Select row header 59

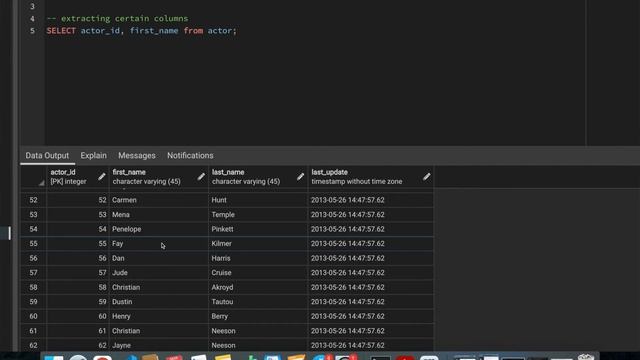[33, 302]
